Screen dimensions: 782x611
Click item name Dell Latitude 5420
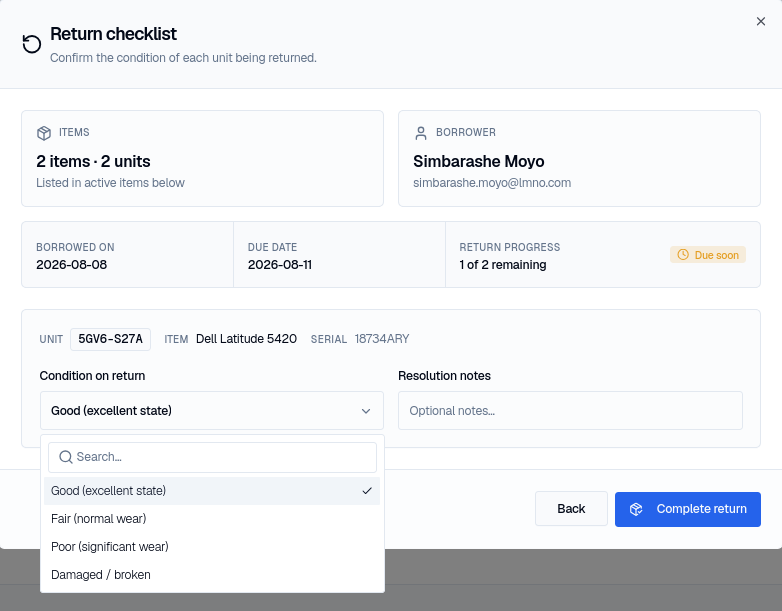click(246, 339)
